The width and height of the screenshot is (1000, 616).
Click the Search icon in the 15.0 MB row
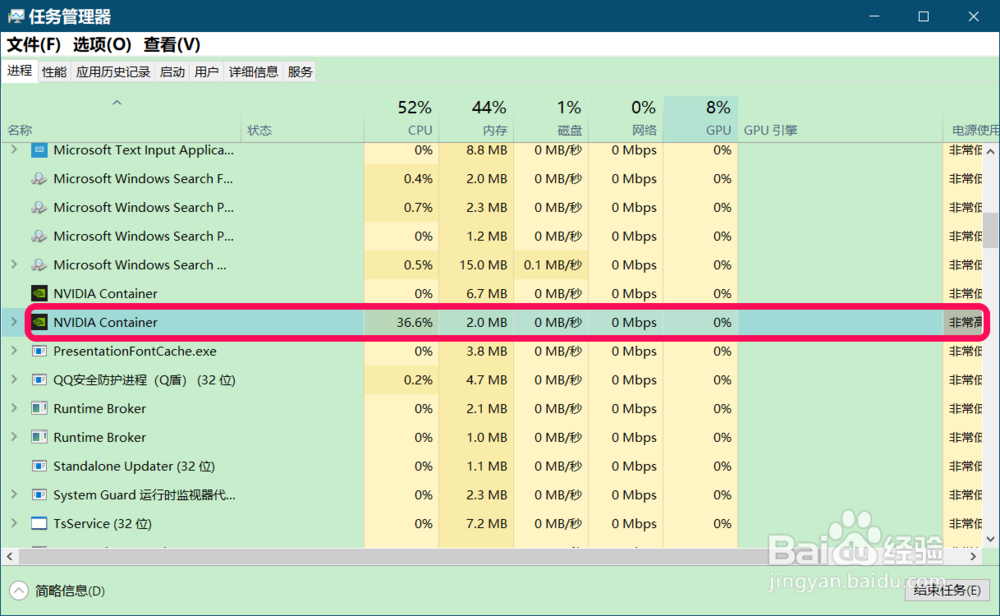click(x=39, y=265)
